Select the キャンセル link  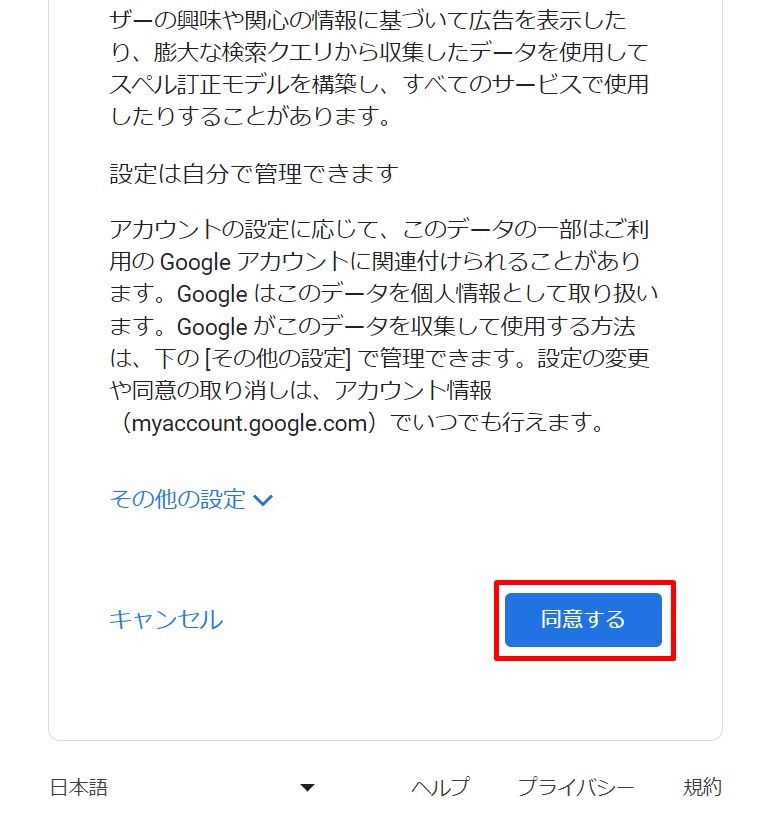pos(166,620)
